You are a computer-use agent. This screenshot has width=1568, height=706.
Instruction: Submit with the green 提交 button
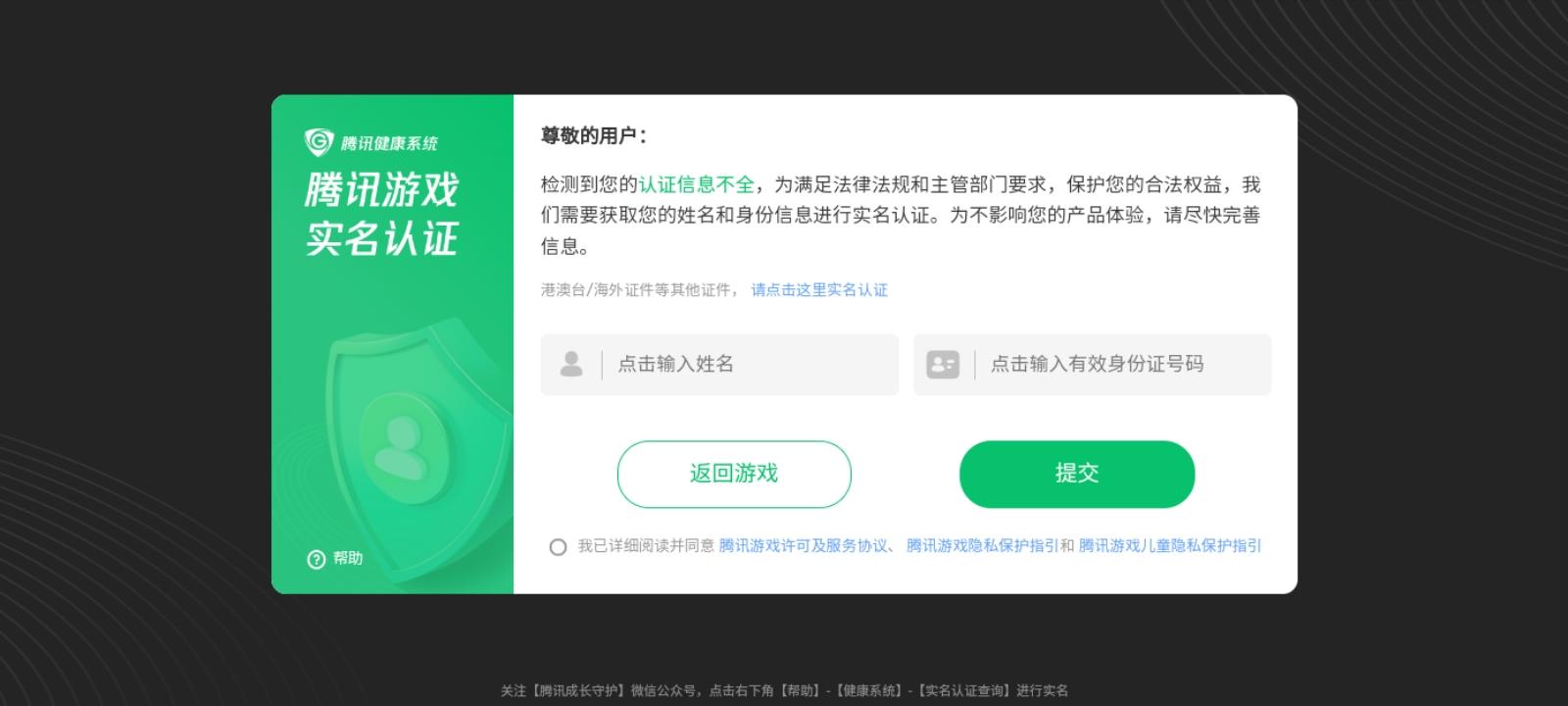point(1077,474)
